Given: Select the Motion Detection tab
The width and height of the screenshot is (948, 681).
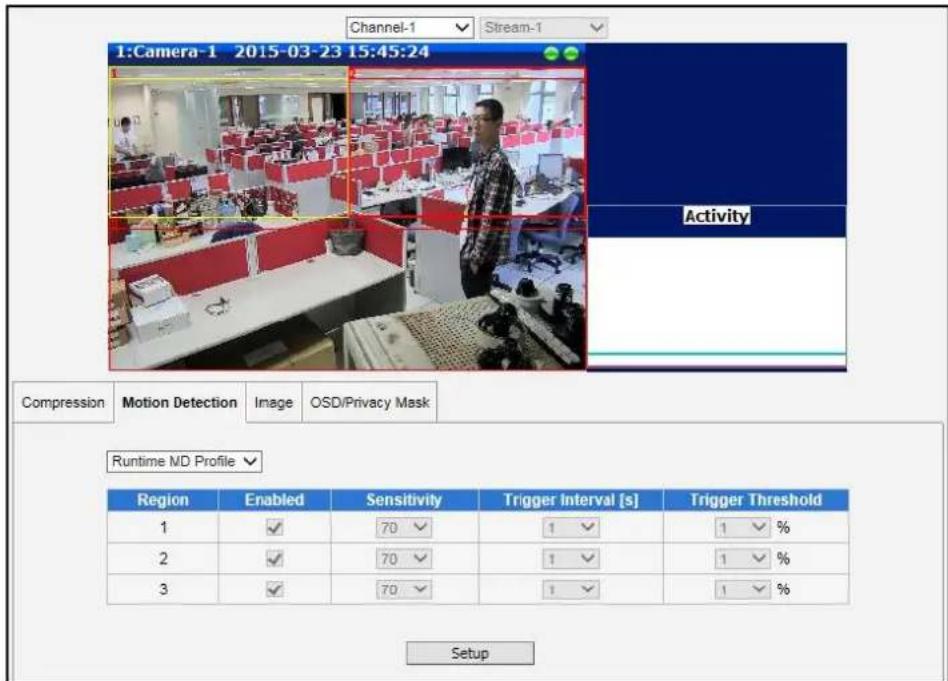Looking at the screenshot, I should point(180,403).
